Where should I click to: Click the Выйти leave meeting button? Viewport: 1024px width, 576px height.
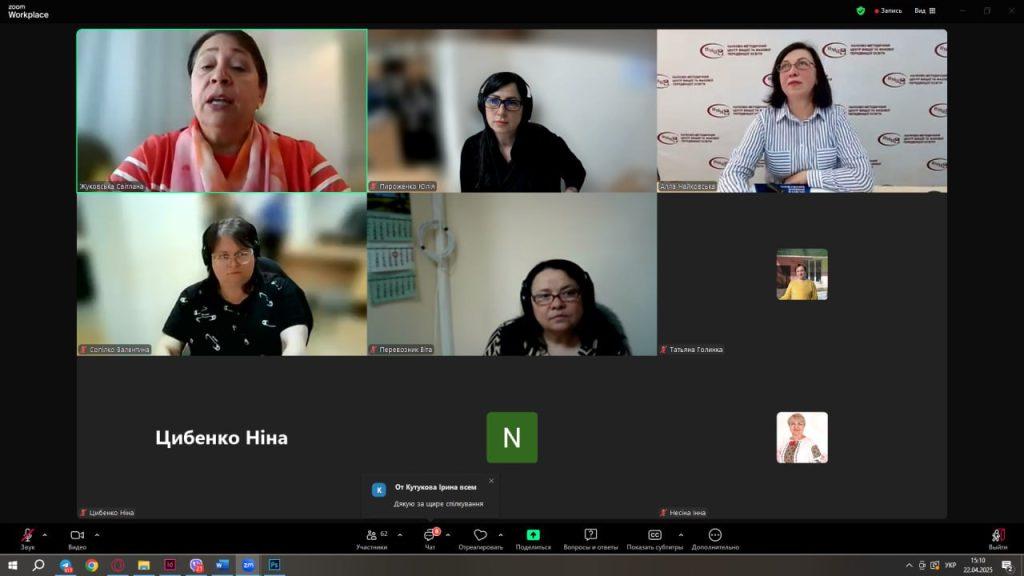[997, 537]
